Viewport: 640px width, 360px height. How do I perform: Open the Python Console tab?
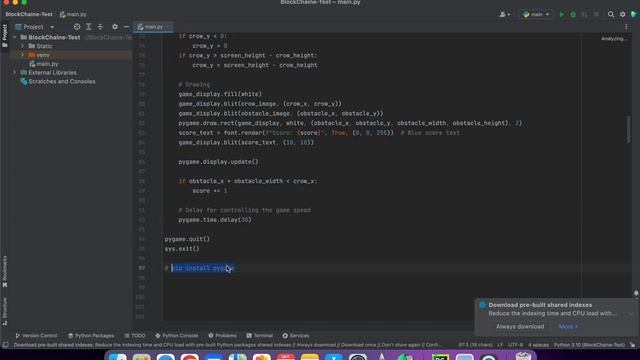click(176, 336)
